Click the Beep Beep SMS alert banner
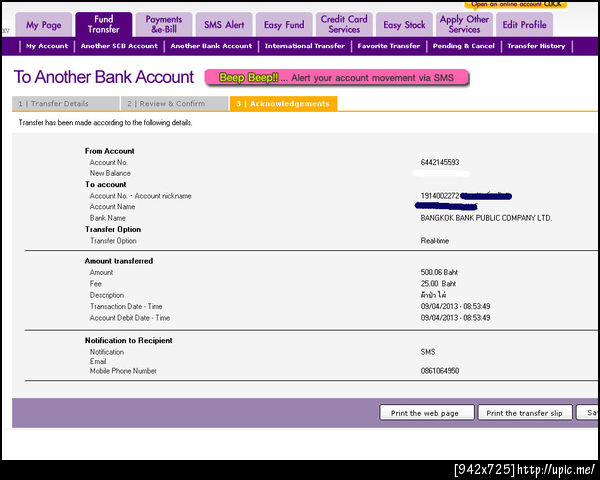 pos(337,78)
